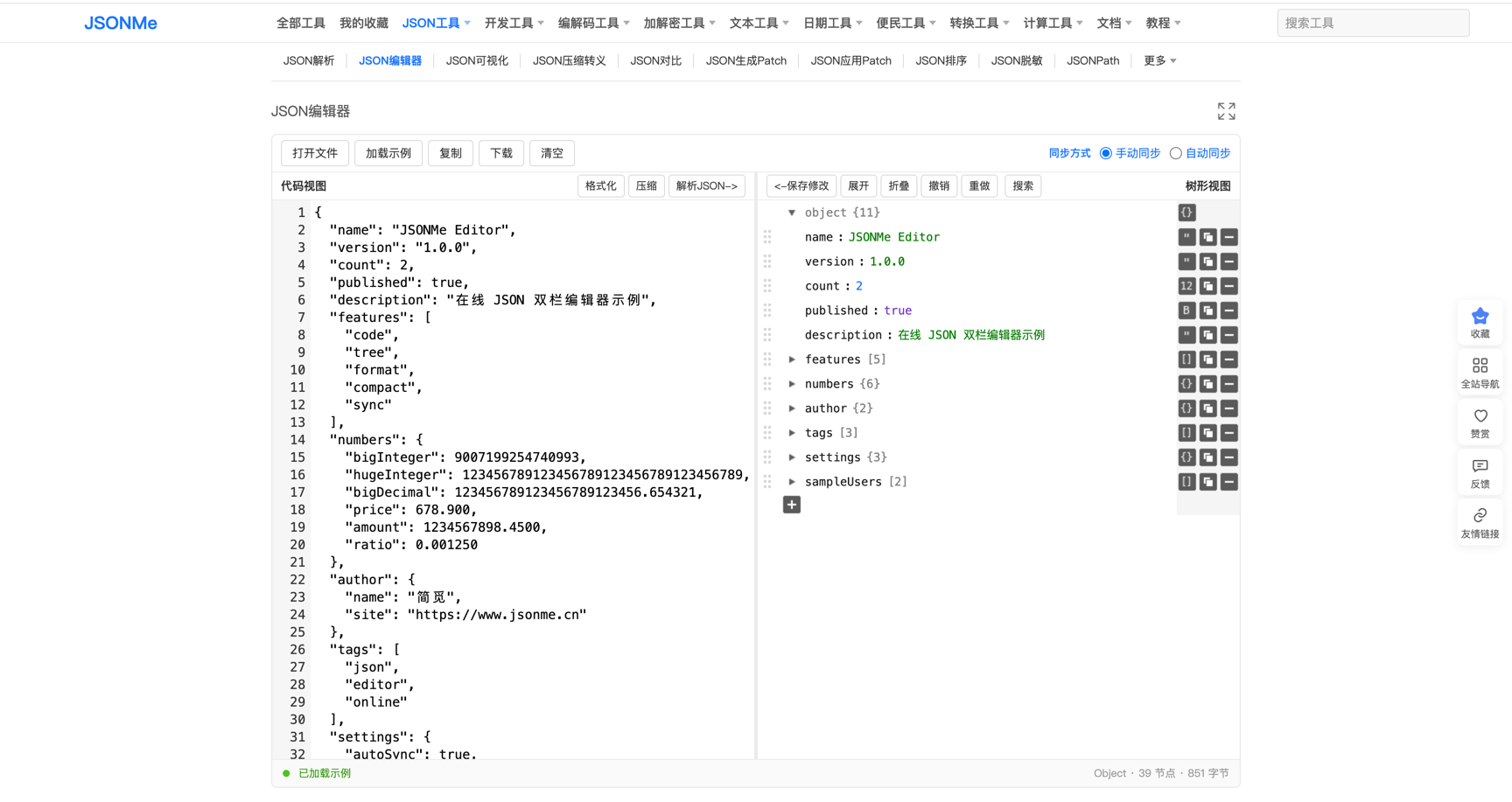Switch to JSON解析 tab
Screen dimensions: 1512x802
309,60
